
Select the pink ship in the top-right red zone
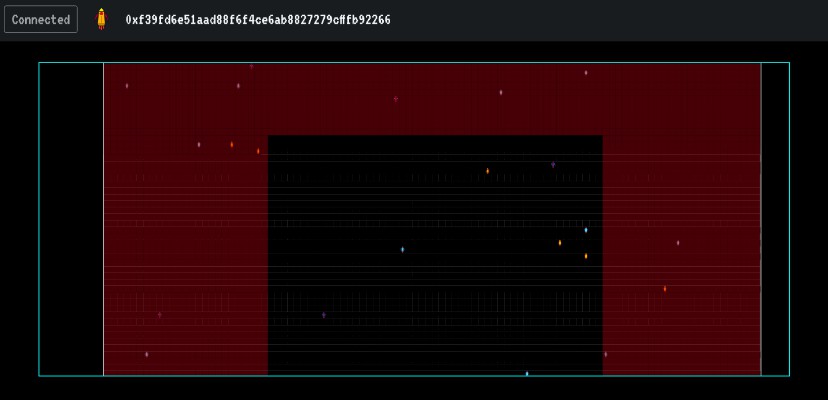(586, 72)
